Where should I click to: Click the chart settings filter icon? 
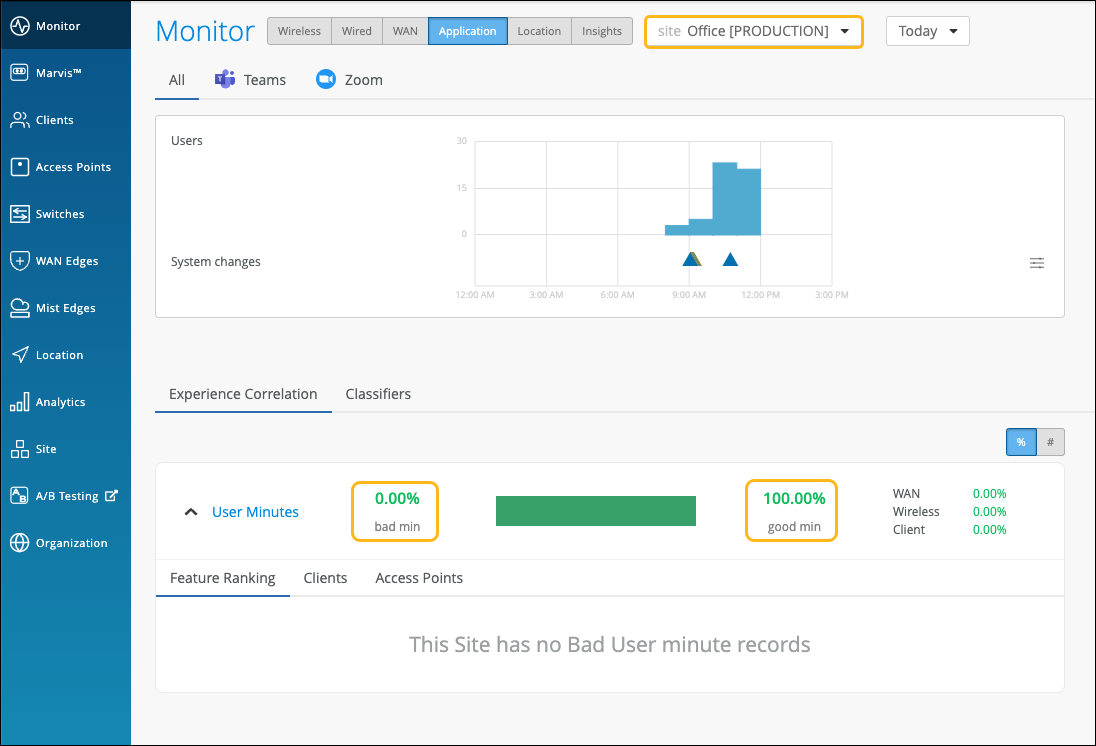1037,263
